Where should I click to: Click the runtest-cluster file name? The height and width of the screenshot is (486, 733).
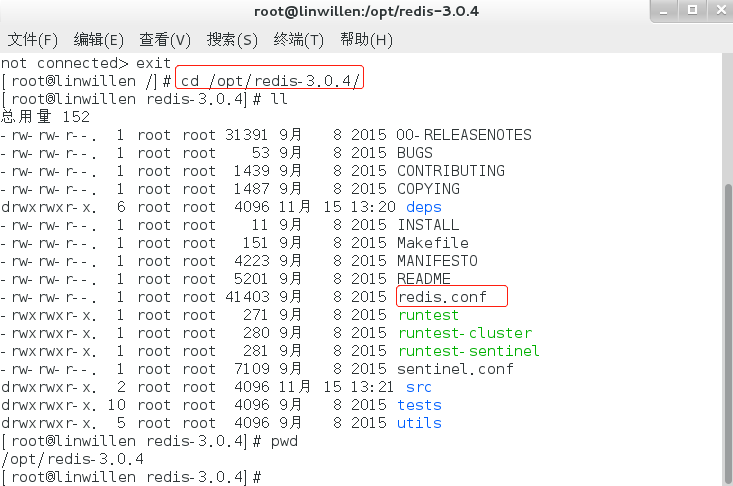465,333
